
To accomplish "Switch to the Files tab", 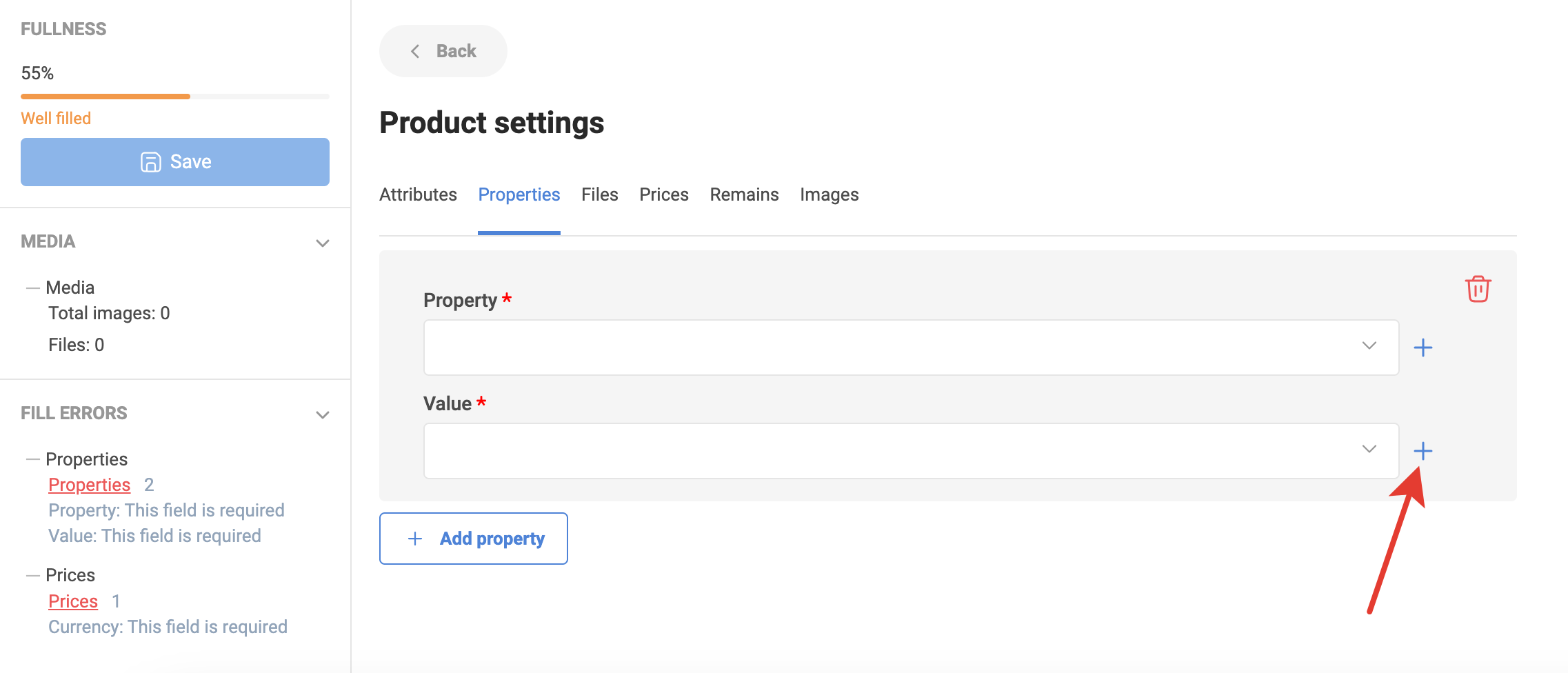I will coord(599,194).
